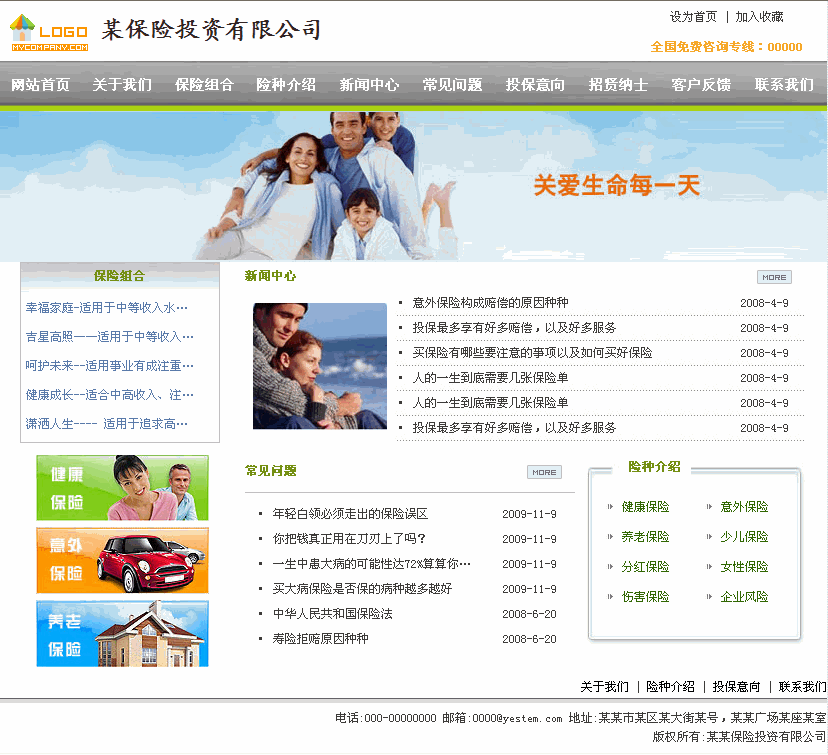The image size is (828, 755).
Task: Click footer link 联系我们
Action: pyautogui.click(x=803, y=687)
